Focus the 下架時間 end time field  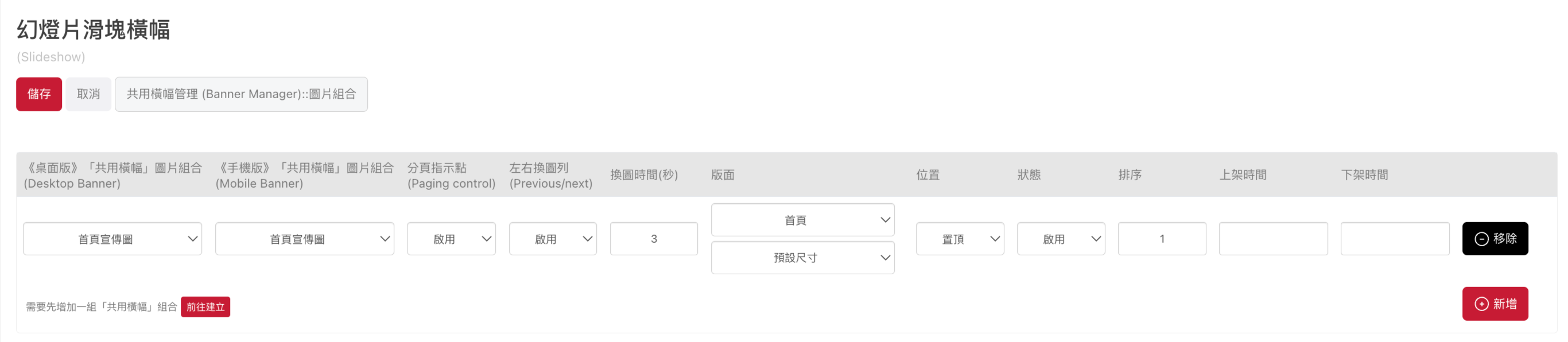(1395, 239)
